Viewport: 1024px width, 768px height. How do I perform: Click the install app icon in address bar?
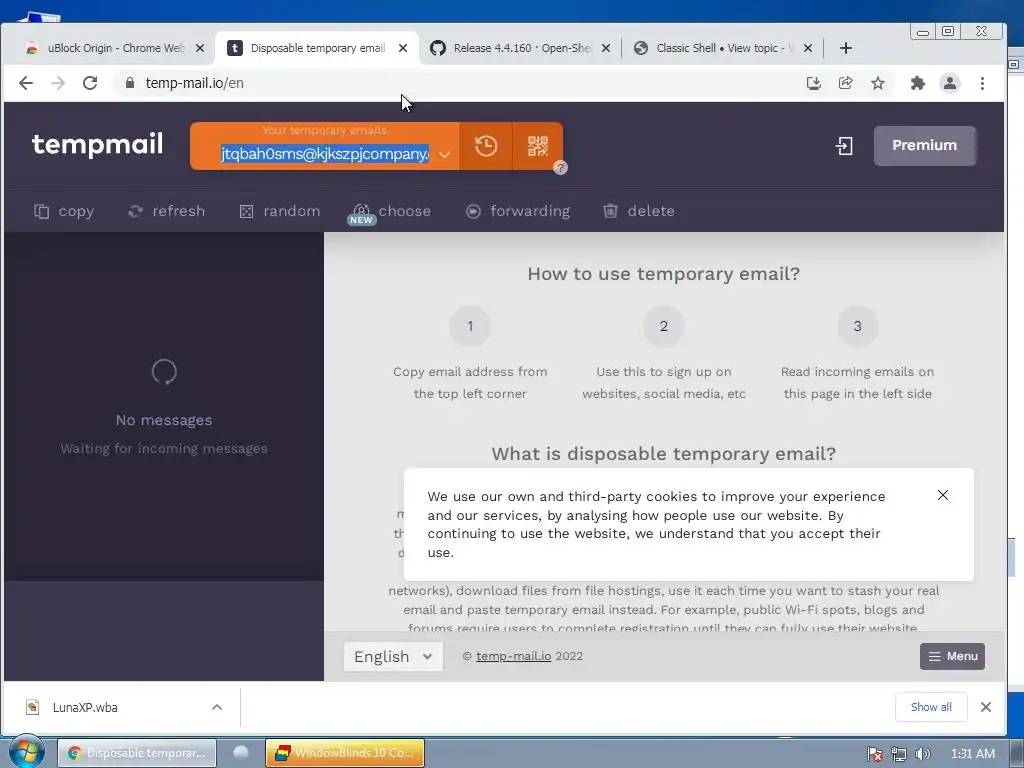814,83
